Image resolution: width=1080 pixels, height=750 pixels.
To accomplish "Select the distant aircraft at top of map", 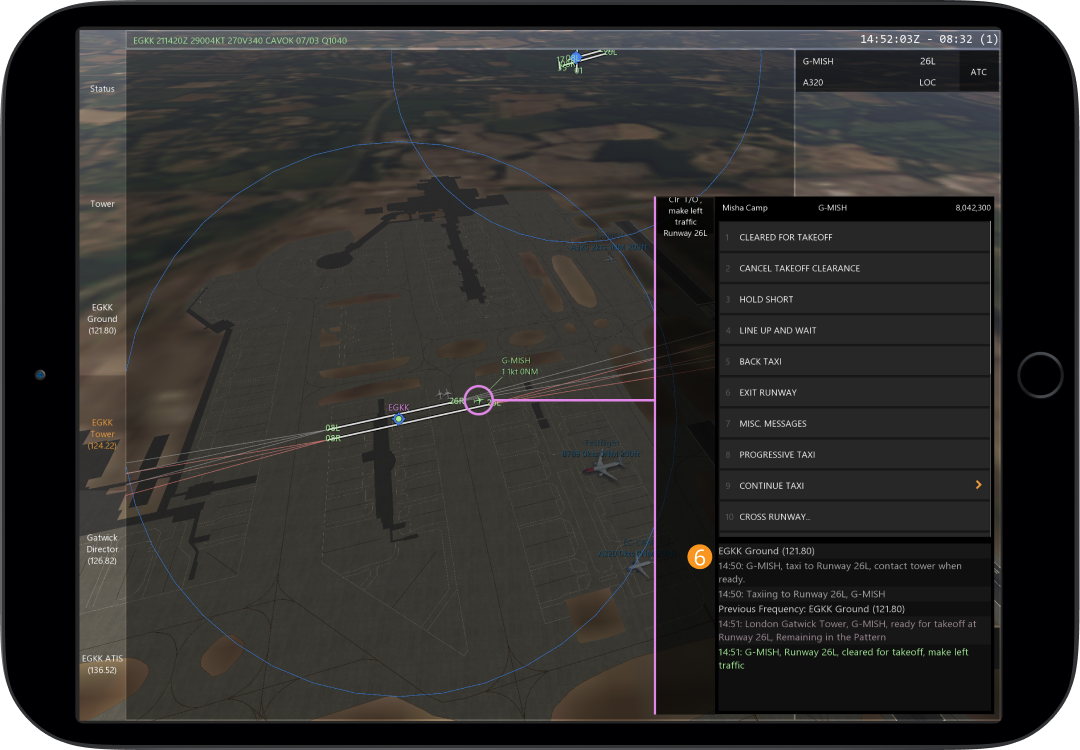I will [x=575, y=57].
